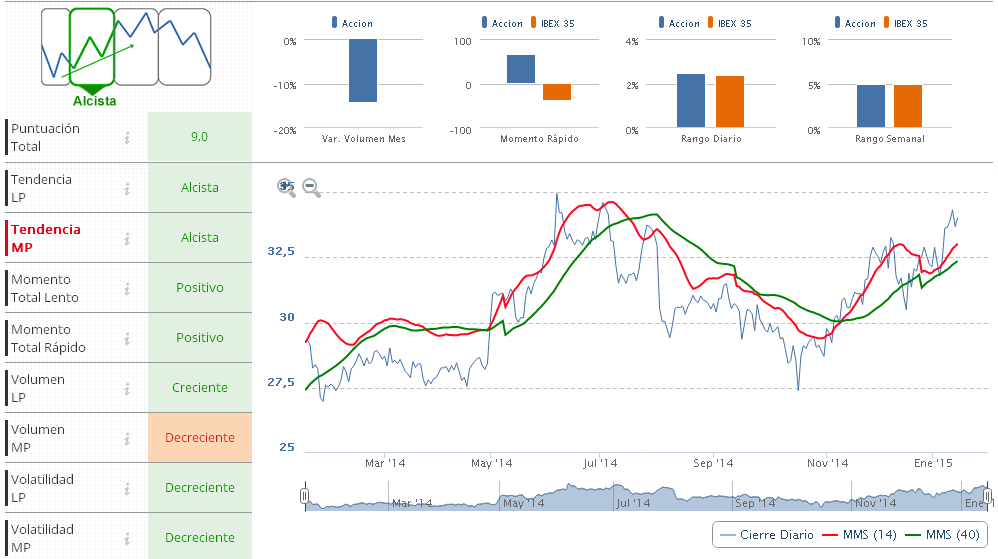
Task: Click info icon beside Momento Total Rápido
Action: [127, 338]
